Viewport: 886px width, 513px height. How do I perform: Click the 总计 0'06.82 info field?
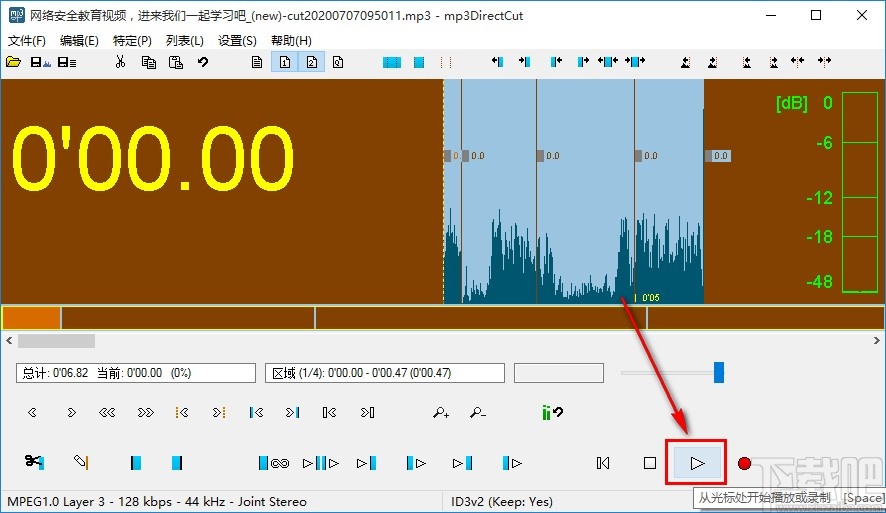pyautogui.click(x=136, y=373)
